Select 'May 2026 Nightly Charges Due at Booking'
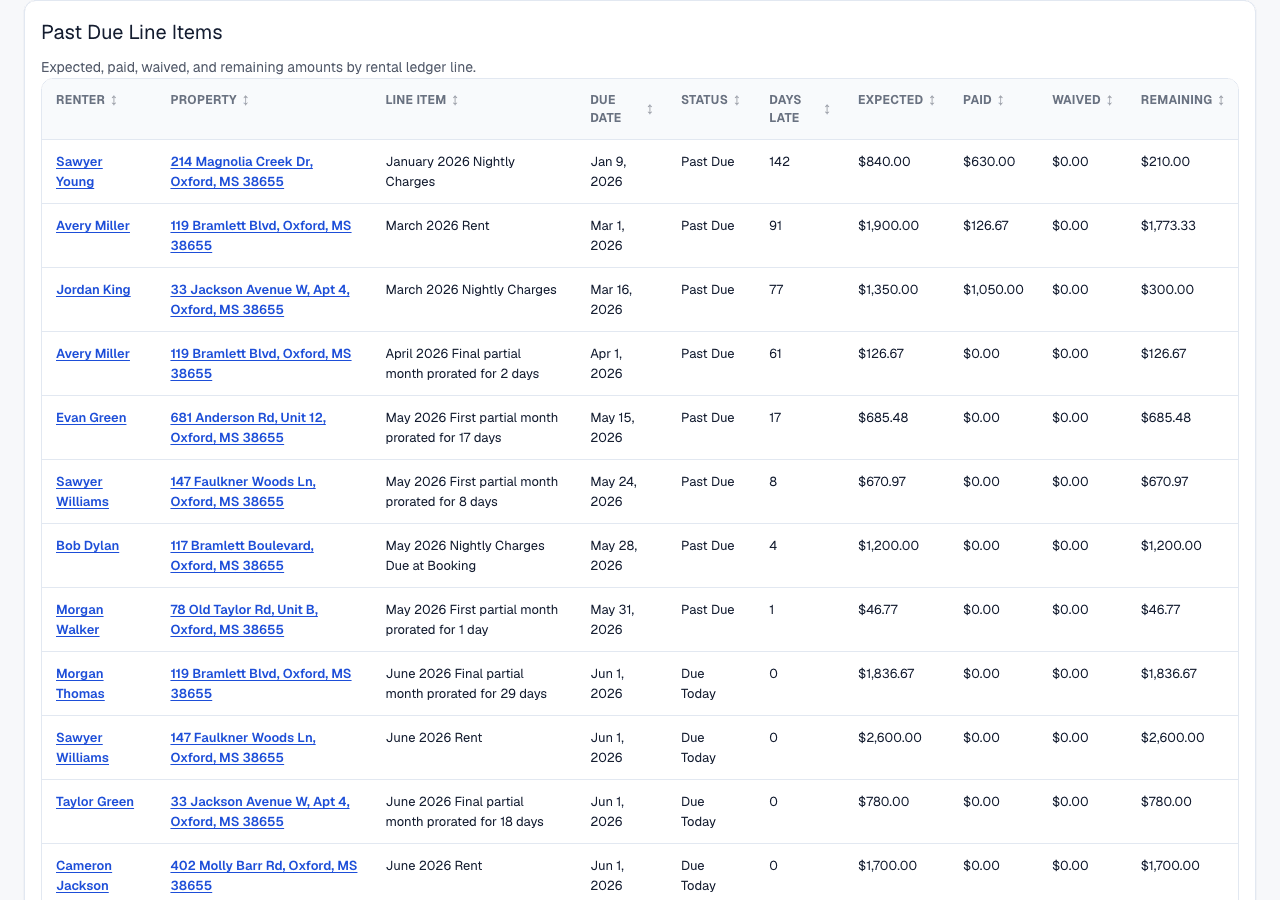 tap(465, 555)
